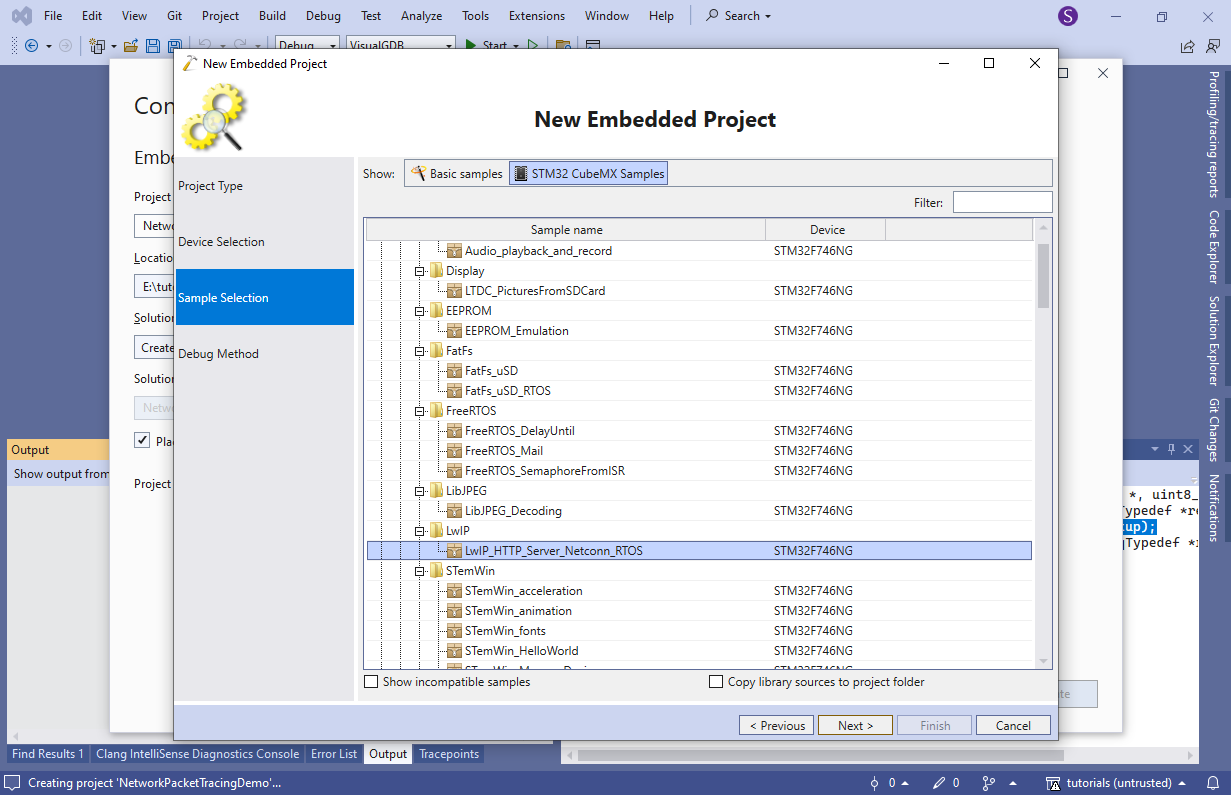The height and width of the screenshot is (795, 1231).
Task: Toggle the STM32 CubeMX Samples view
Action: [x=588, y=174]
